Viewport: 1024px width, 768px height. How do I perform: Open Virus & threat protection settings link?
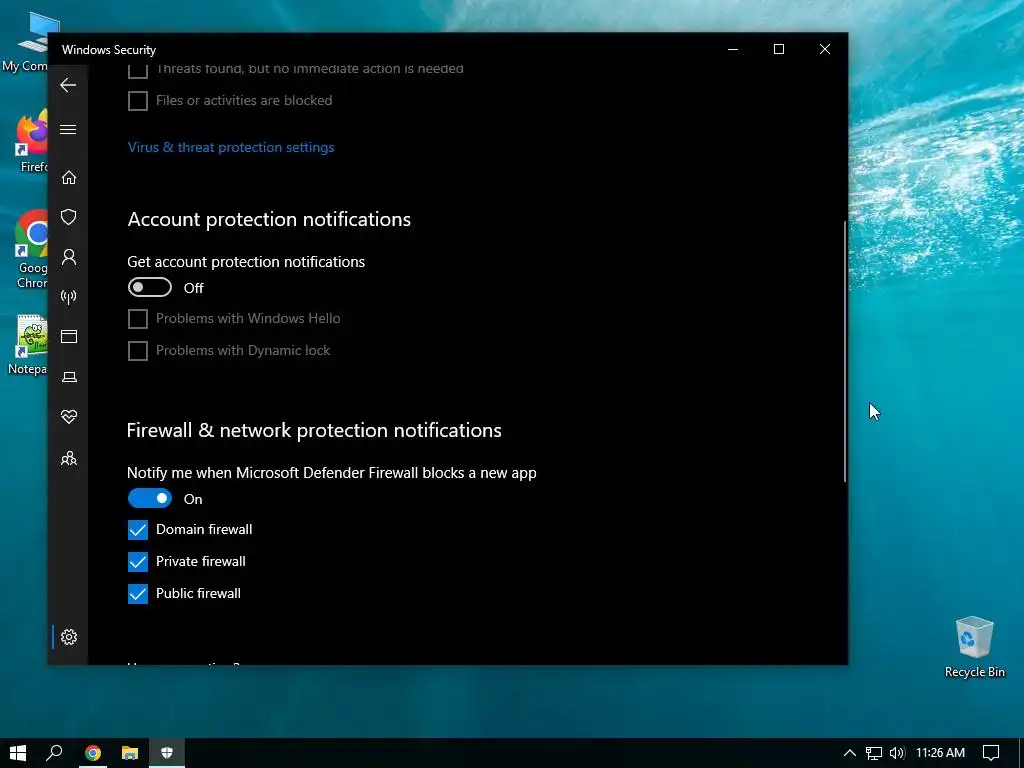point(231,148)
